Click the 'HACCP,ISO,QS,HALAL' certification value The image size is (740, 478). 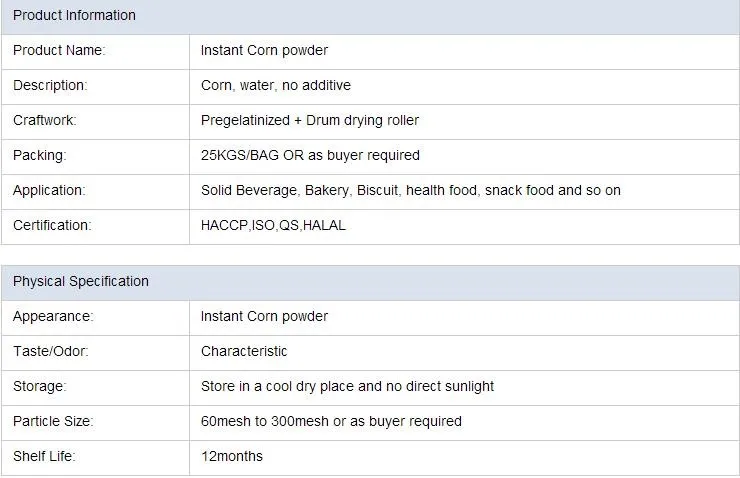273,225
